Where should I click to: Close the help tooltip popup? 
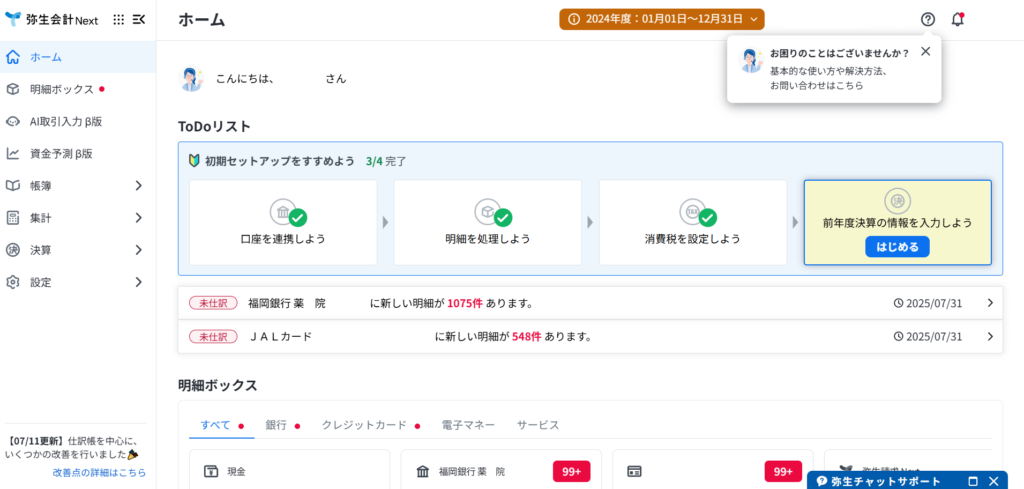[x=925, y=52]
